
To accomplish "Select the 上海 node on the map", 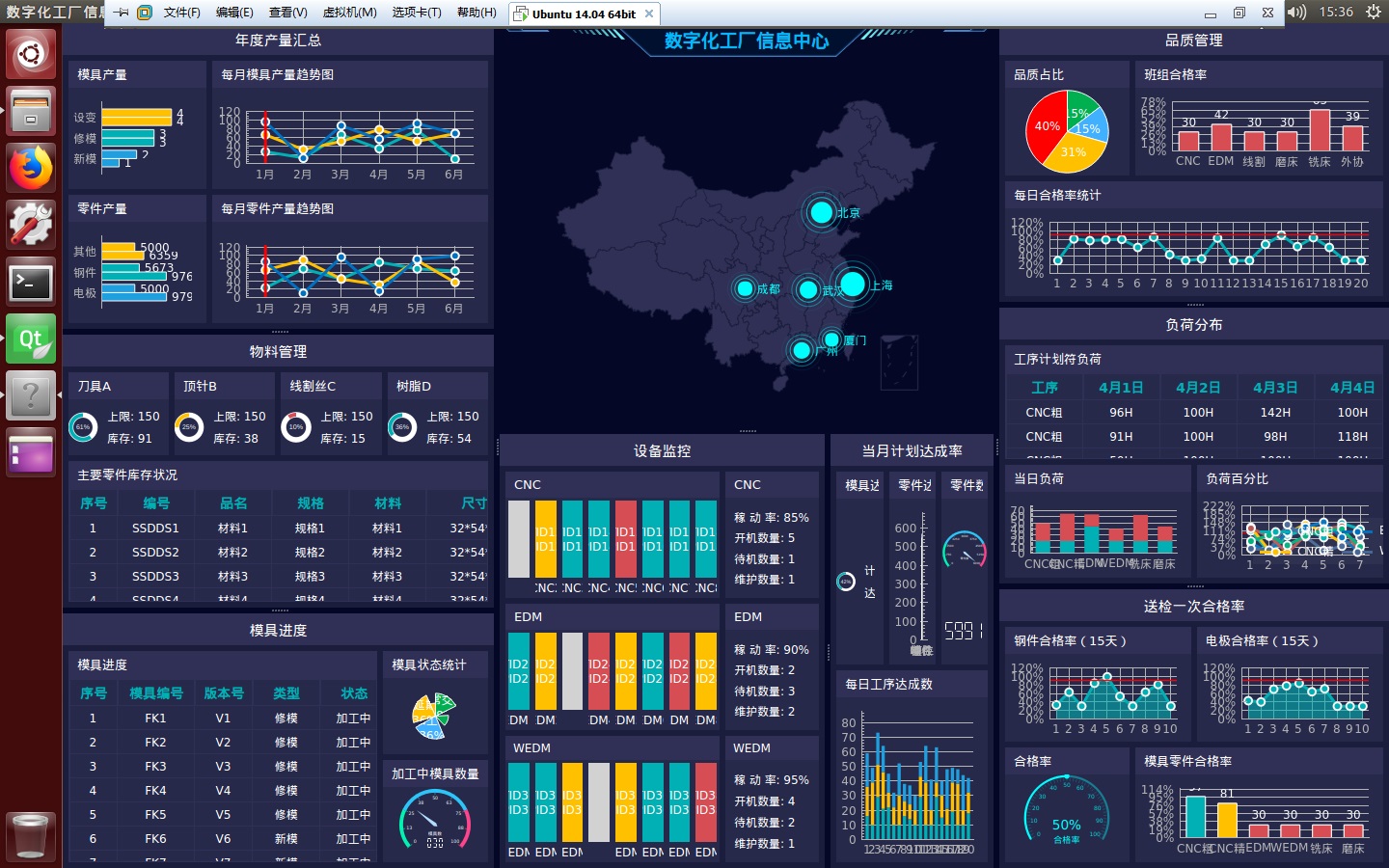I will pyautogui.click(x=852, y=285).
